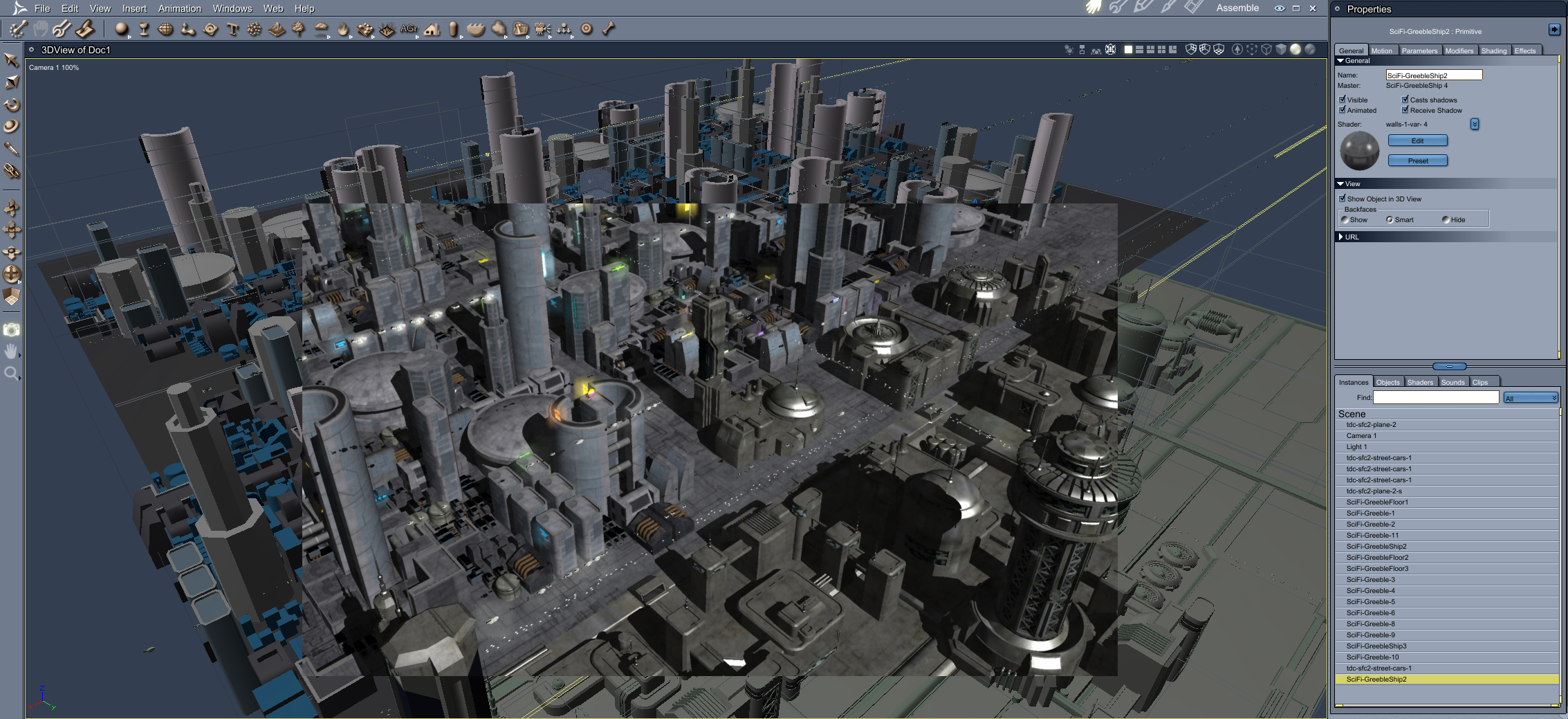Expand the URL section
The height and width of the screenshot is (719, 1568).
point(1340,237)
